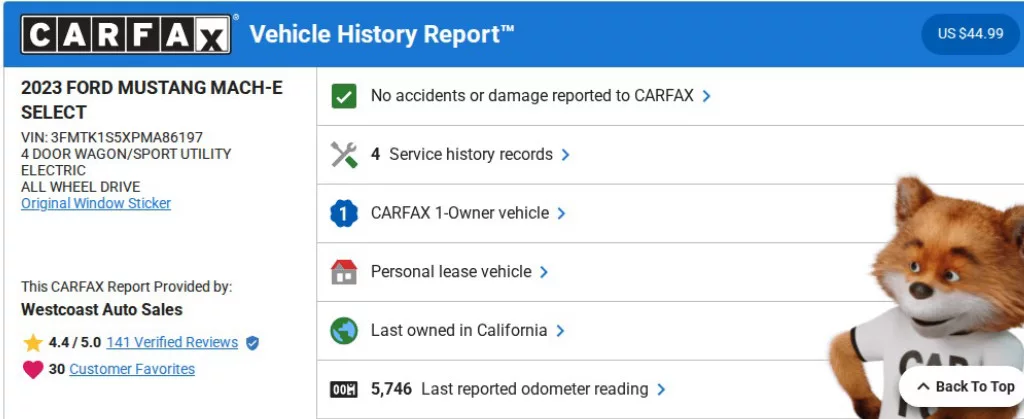Click the odometer reading icon
Screen dimensions: 1024x419
click(x=344, y=389)
